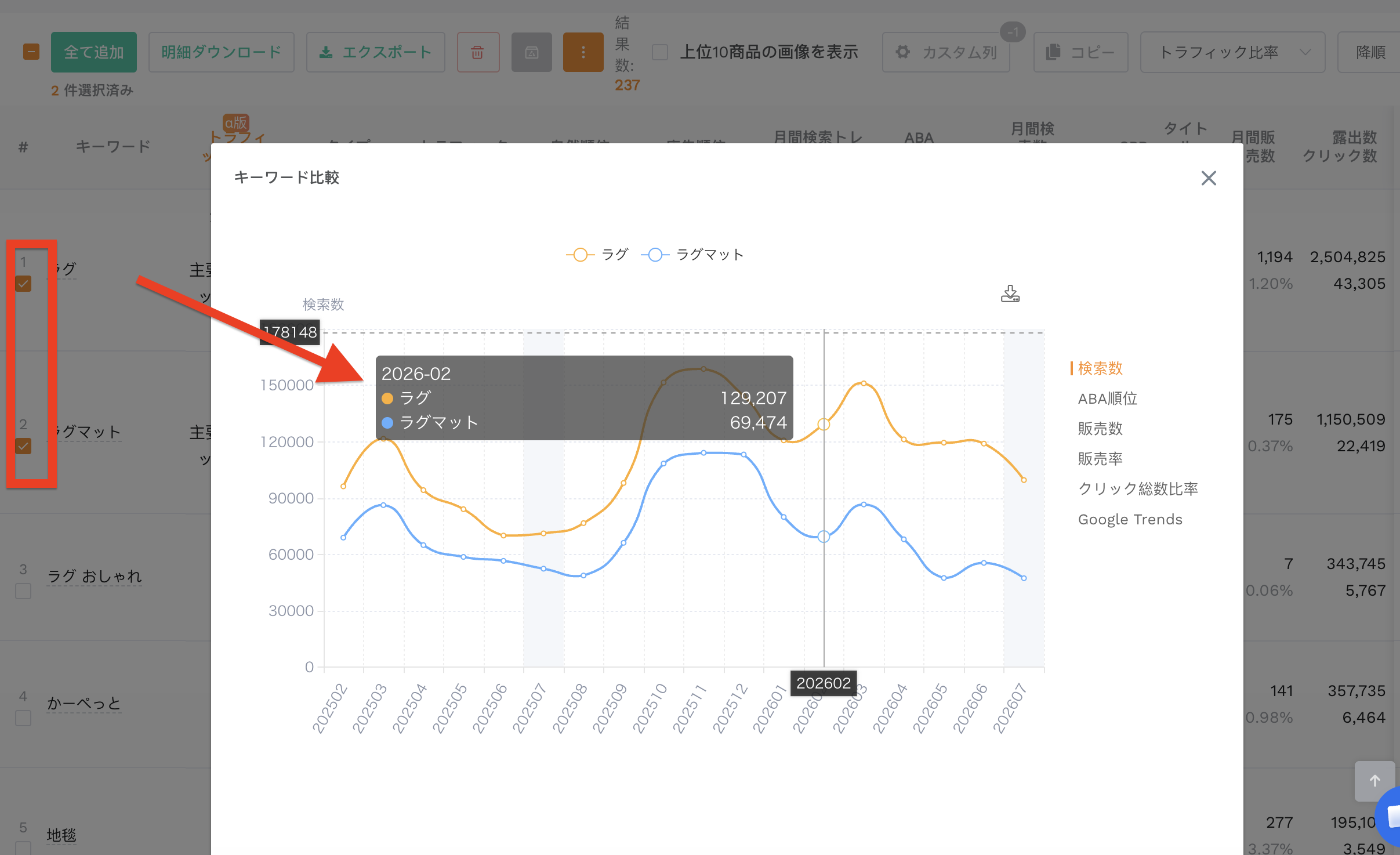Open keyword ラグ おしゃれ
The width and height of the screenshot is (1400, 855).
[x=94, y=576]
